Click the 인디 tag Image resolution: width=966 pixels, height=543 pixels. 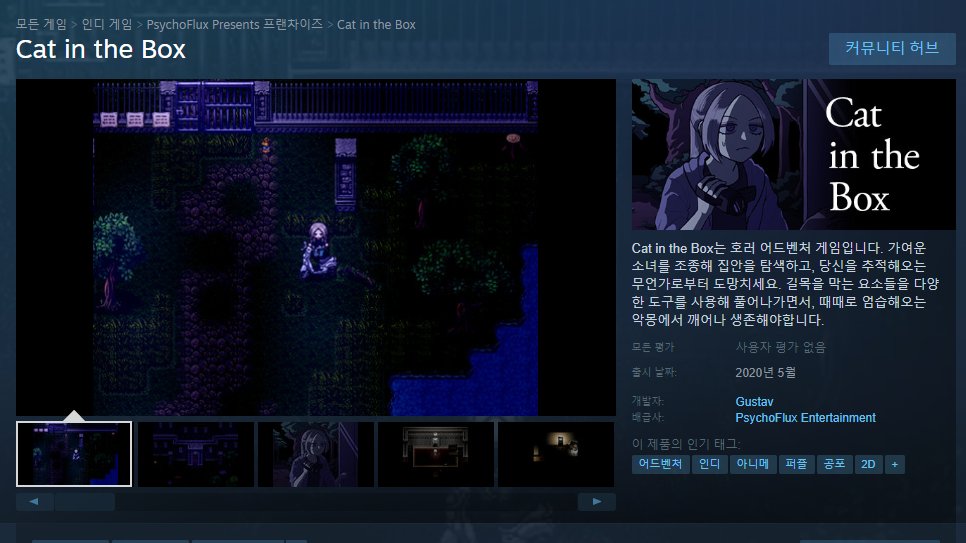click(709, 464)
